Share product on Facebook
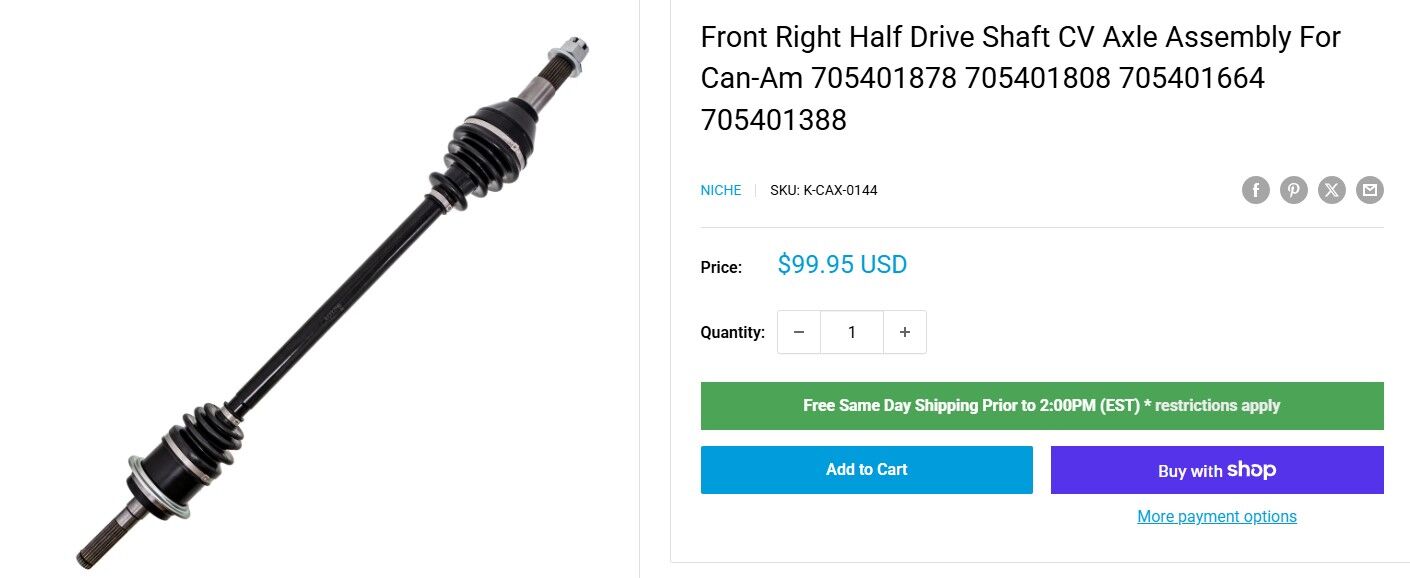 (1256, 190)
